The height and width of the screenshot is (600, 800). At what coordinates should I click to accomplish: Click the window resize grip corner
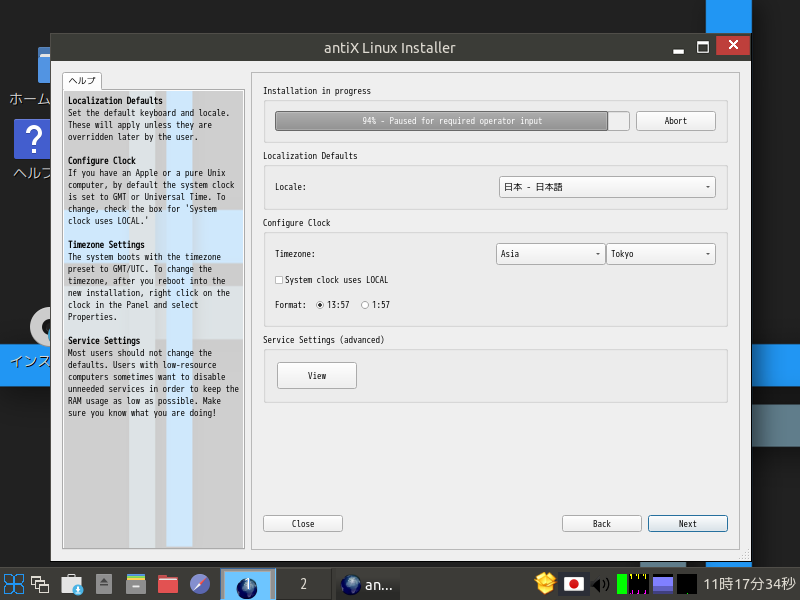(x=745, y=555)
